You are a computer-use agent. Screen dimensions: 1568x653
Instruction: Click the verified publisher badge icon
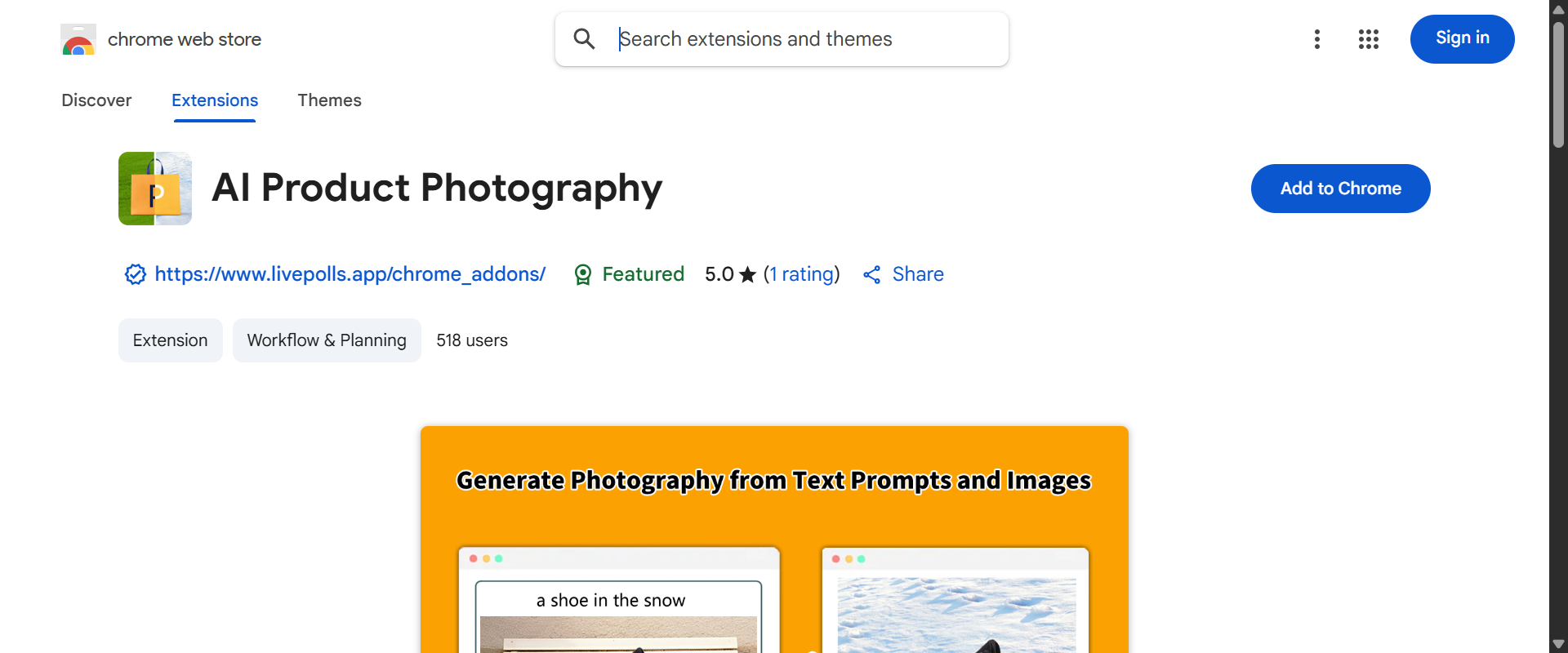[x=135, y=274]
